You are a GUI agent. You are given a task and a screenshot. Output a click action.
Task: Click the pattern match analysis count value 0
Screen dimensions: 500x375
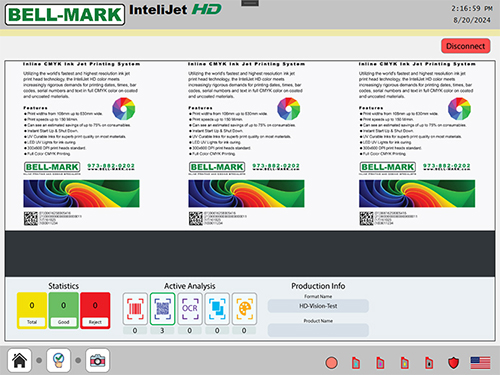(x=217, y=331)
